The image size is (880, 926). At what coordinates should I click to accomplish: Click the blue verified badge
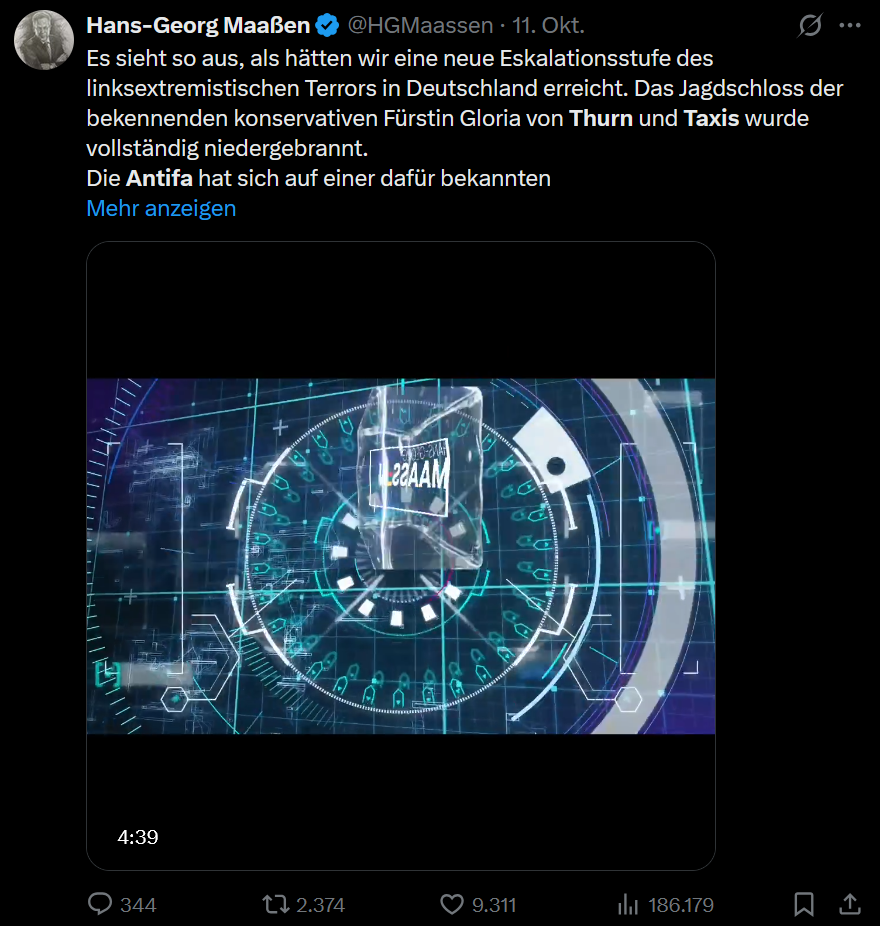pos(327,25)
